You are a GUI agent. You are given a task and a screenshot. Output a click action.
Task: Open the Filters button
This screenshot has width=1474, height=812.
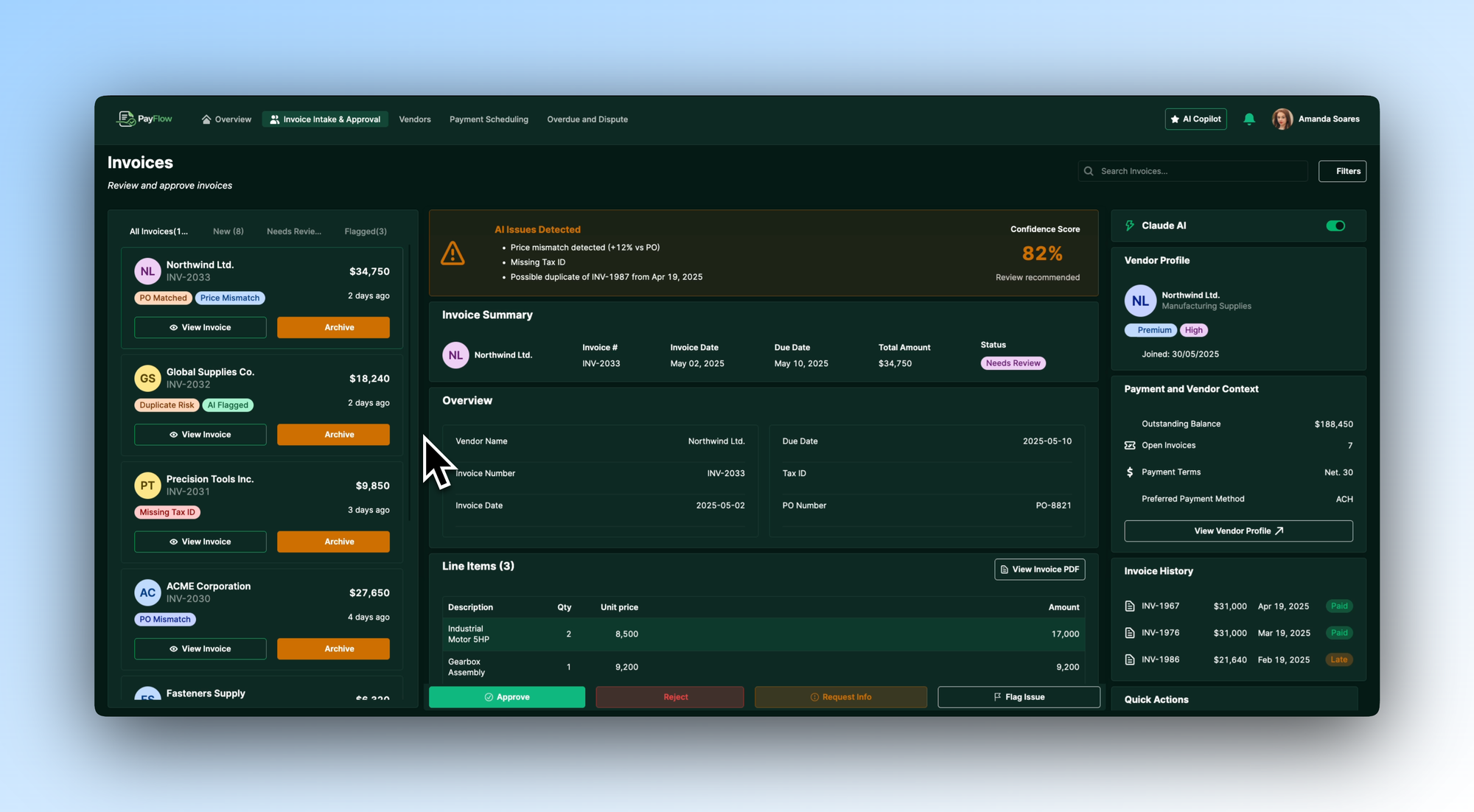tap(1342, 171)
